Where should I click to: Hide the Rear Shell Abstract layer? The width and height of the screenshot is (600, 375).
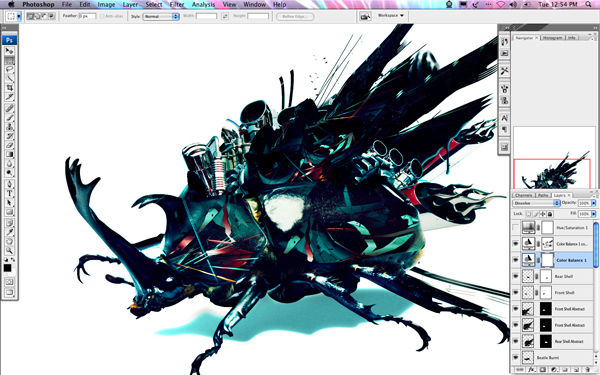point(516,341)
